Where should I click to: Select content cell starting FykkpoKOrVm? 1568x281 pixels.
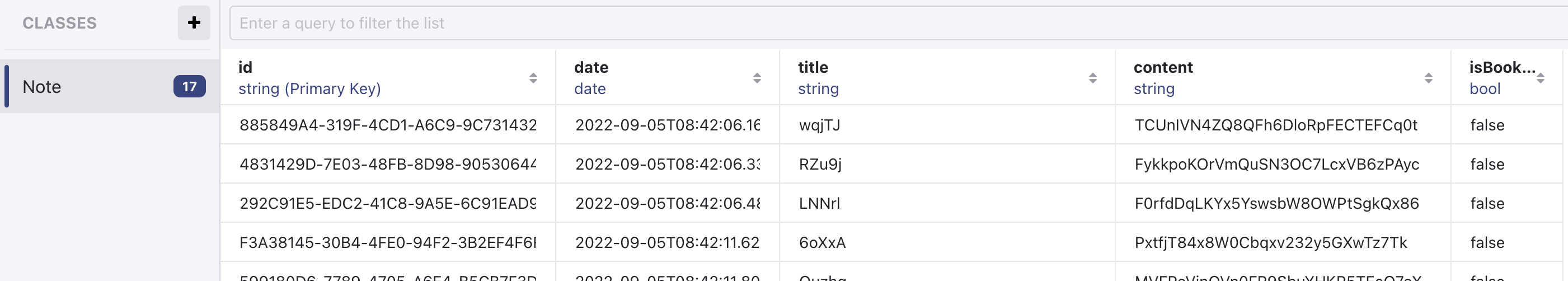(x=1283, y=164)
